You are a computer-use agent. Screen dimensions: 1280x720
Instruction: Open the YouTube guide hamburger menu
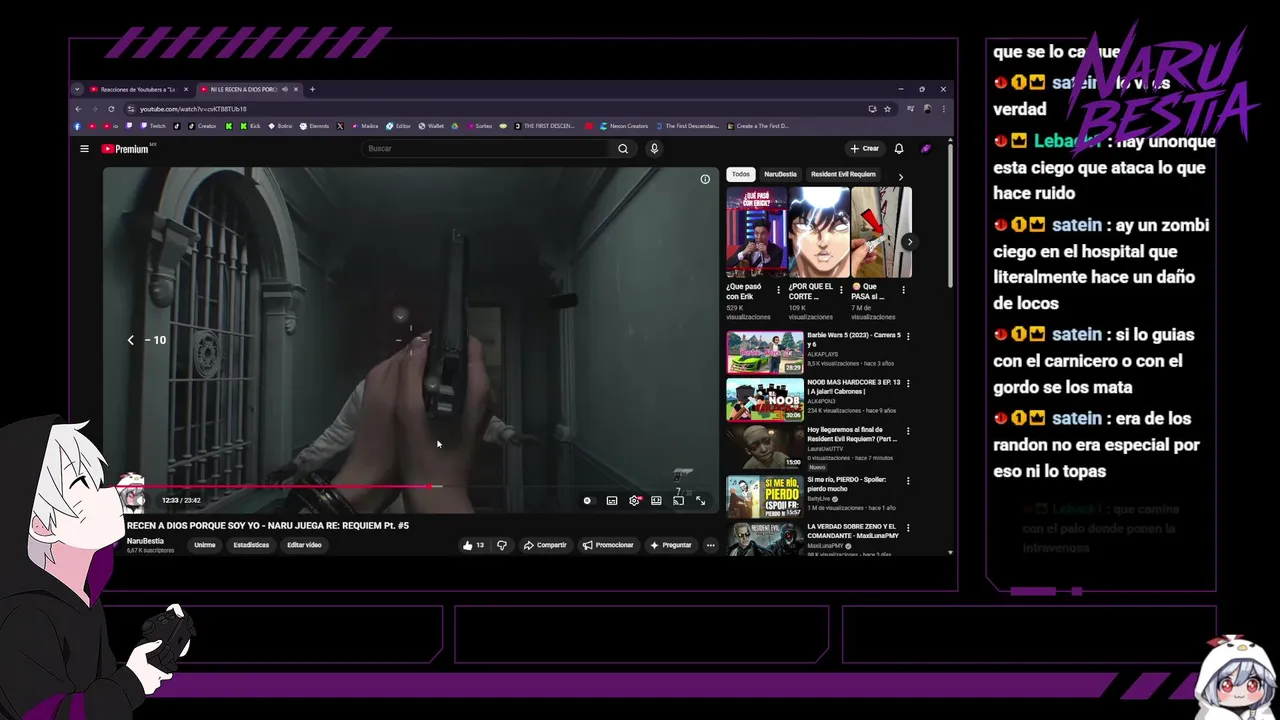[84, 149]
